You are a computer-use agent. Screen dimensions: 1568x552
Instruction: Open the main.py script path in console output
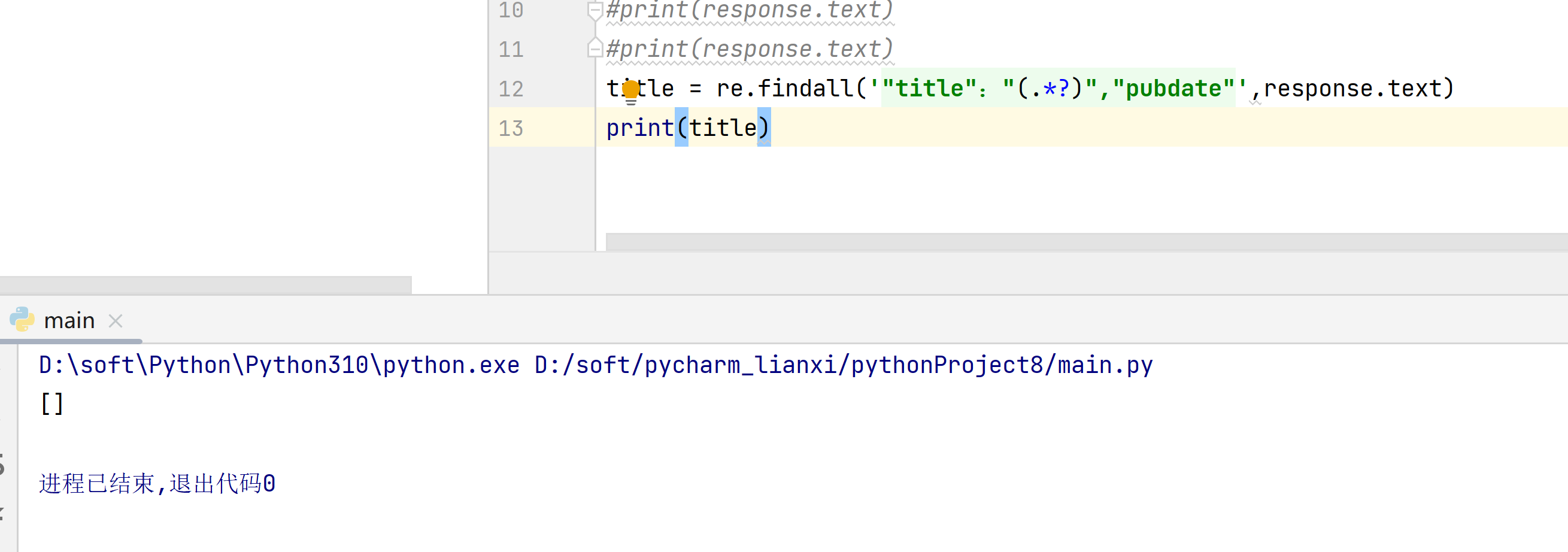pyautogui.click(x=843, y=365)
